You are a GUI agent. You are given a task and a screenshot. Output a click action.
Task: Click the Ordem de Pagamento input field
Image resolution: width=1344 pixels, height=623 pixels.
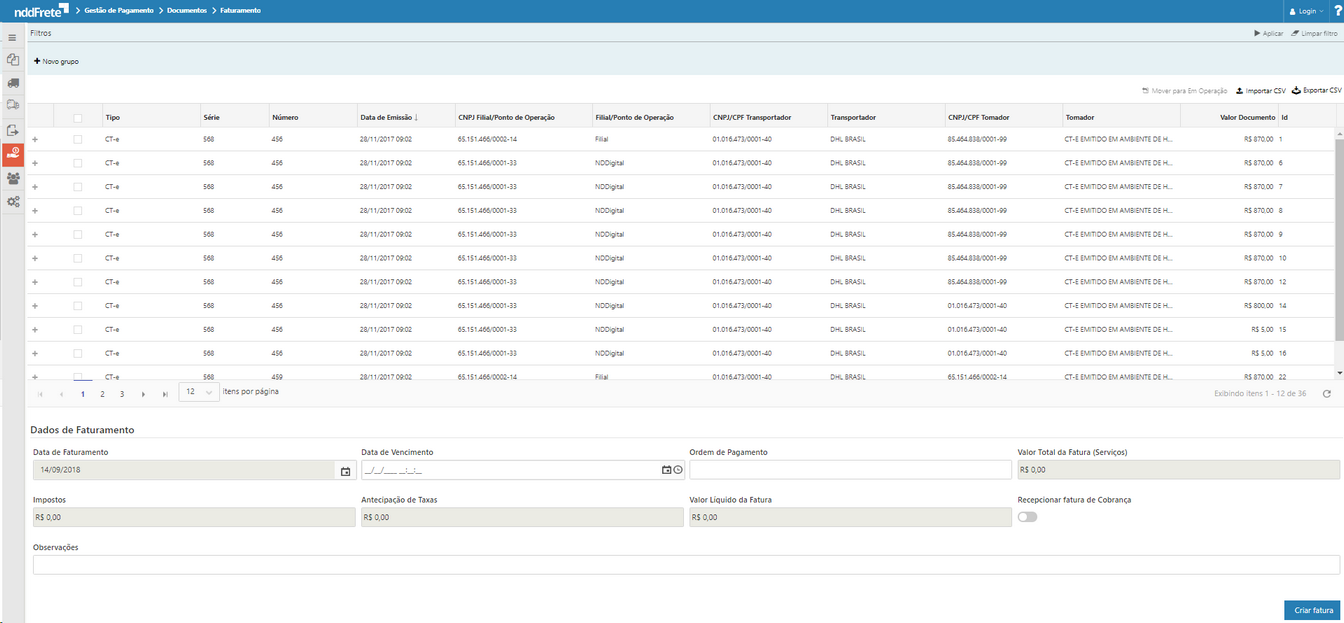(x=850, y=470)
